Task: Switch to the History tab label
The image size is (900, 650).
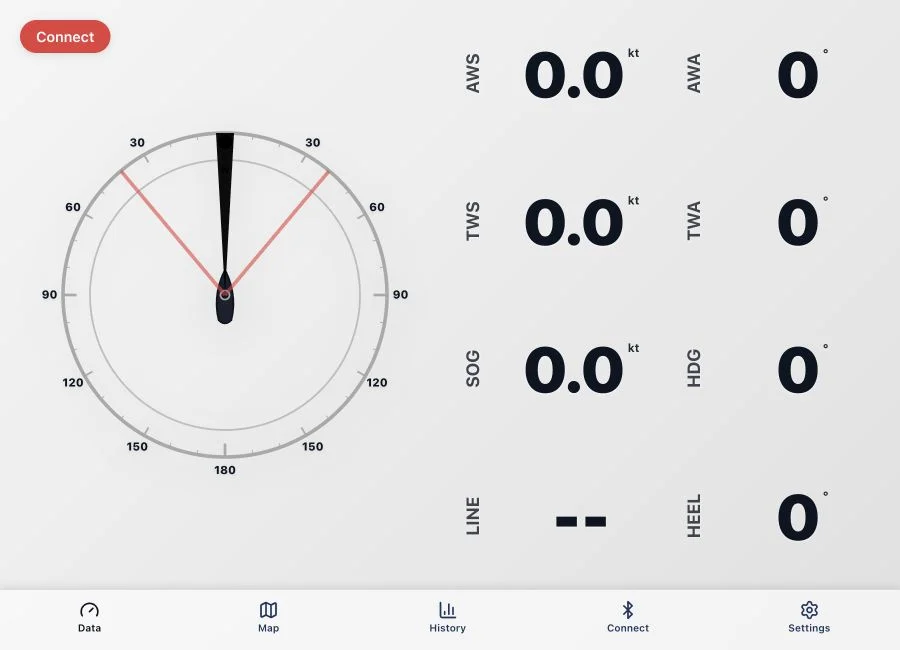Action: [x=447, y=628]
